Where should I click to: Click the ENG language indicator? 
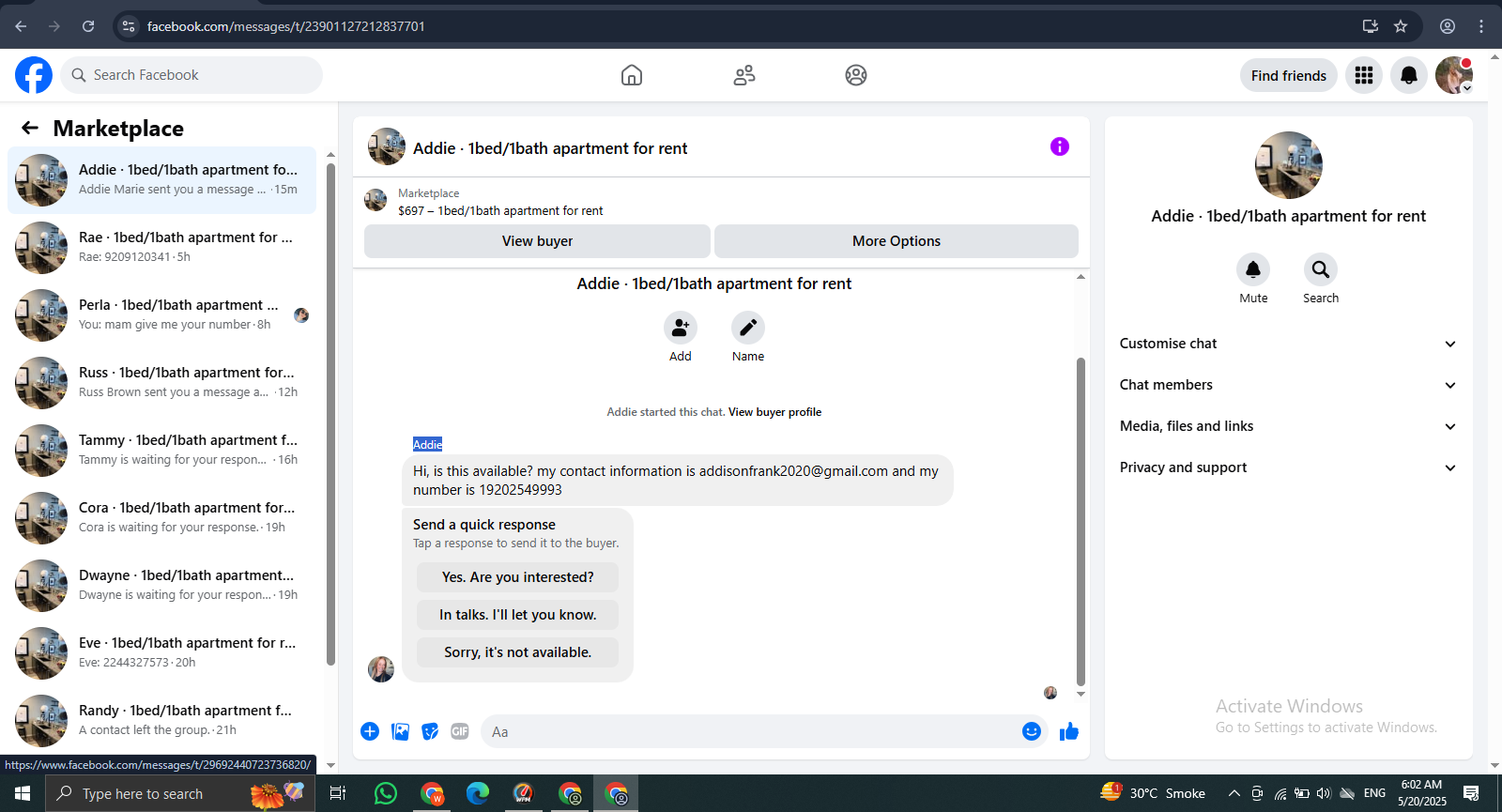coord(1374,793)
